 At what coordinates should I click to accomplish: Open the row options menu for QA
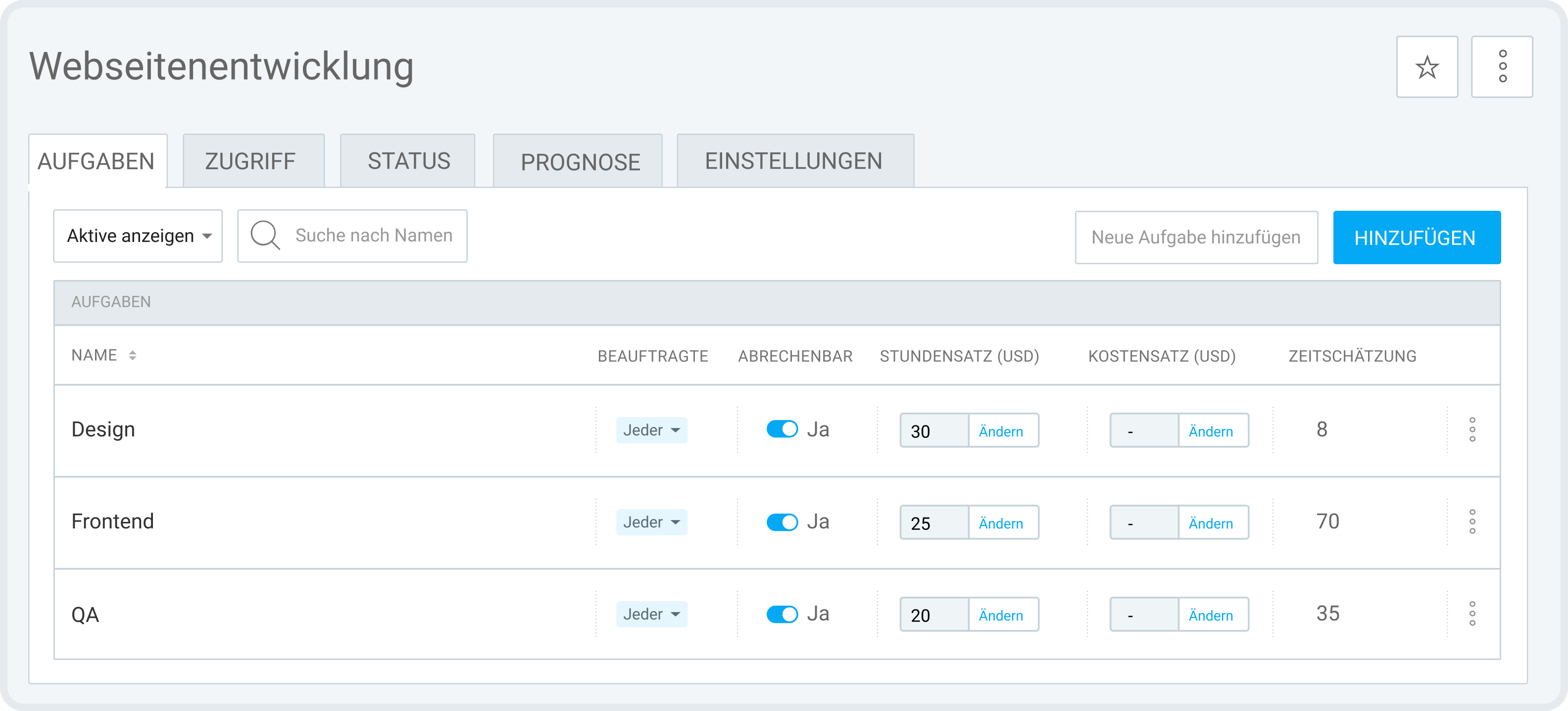[x=1473, y=614]
